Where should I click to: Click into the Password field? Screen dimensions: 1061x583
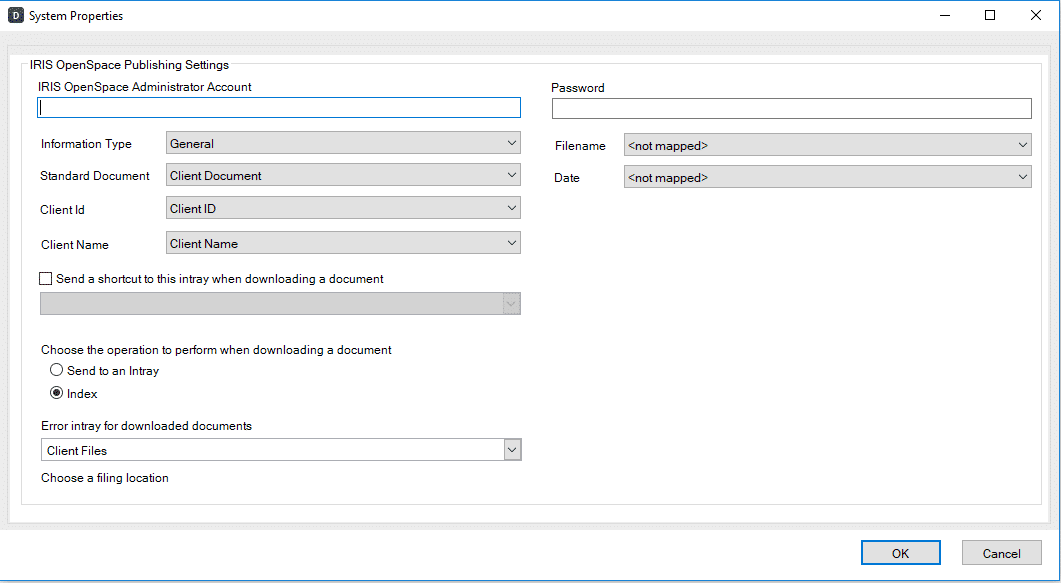[x=791, y=109]
